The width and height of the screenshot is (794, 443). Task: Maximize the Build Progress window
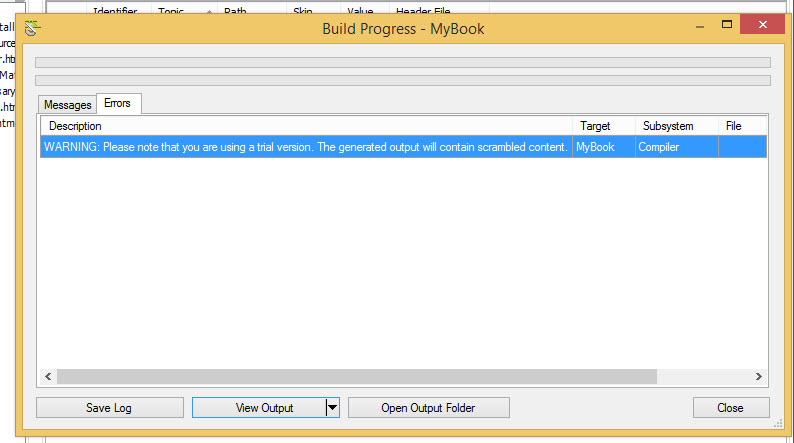click(x=727, y=24)
